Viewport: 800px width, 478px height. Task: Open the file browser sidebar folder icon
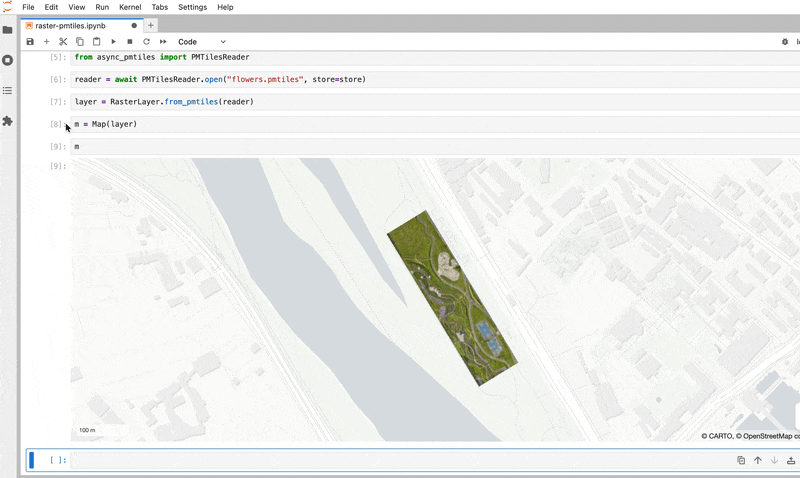[8, 30]
